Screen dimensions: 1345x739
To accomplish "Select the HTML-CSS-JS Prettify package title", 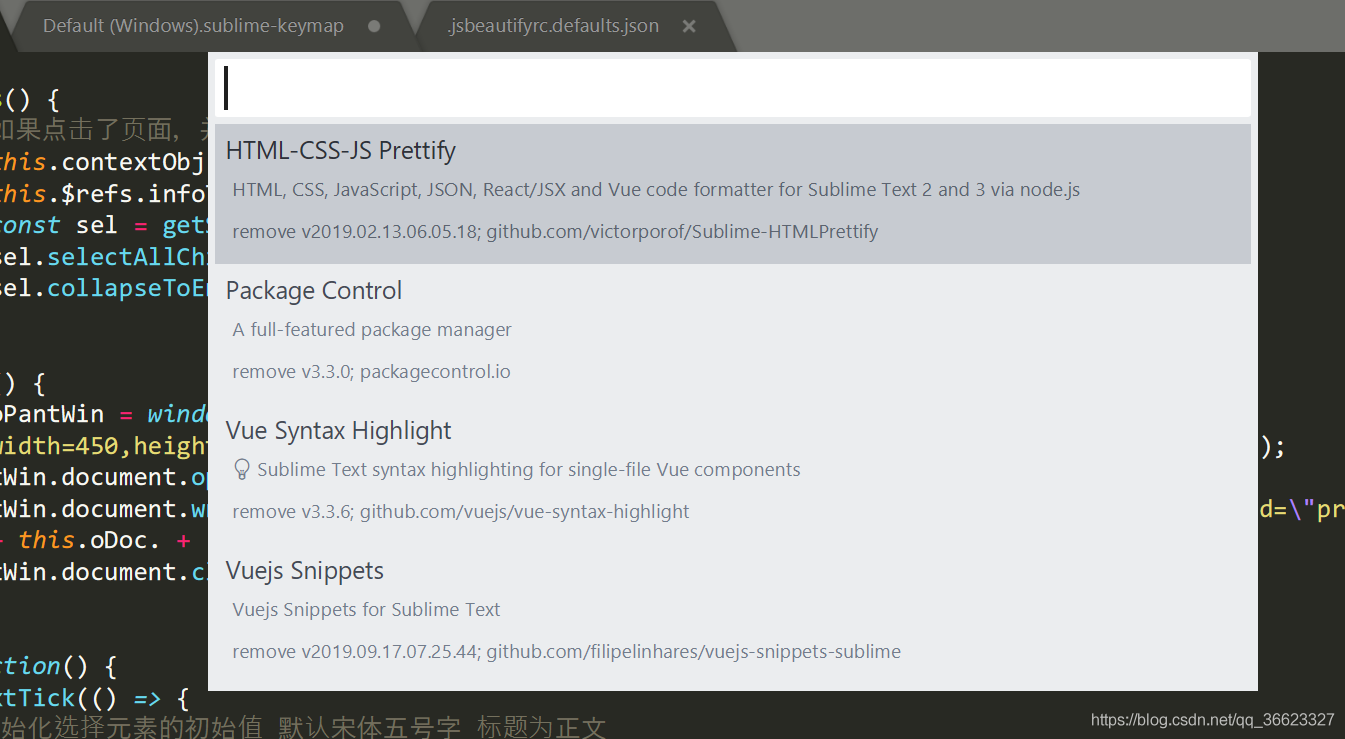I will click(341, 151).
